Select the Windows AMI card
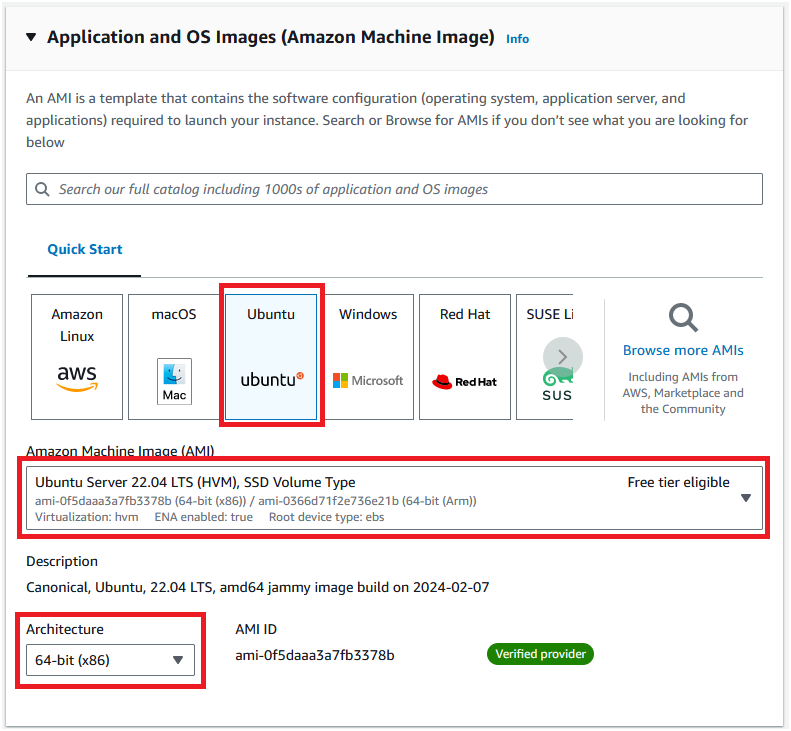Image resolution: width=791 pixels, height=731 pixels. (368, 357)
